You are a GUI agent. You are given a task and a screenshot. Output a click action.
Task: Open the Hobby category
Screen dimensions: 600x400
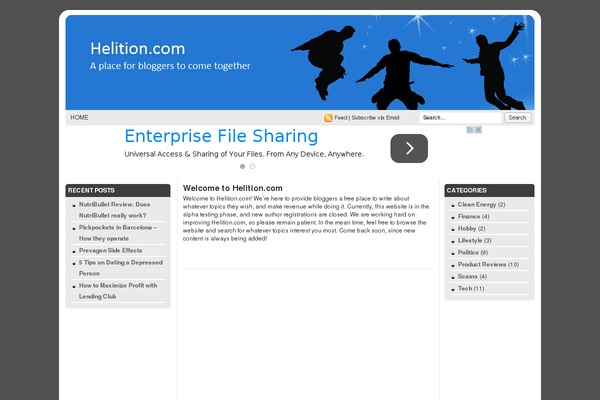point(467,229)
